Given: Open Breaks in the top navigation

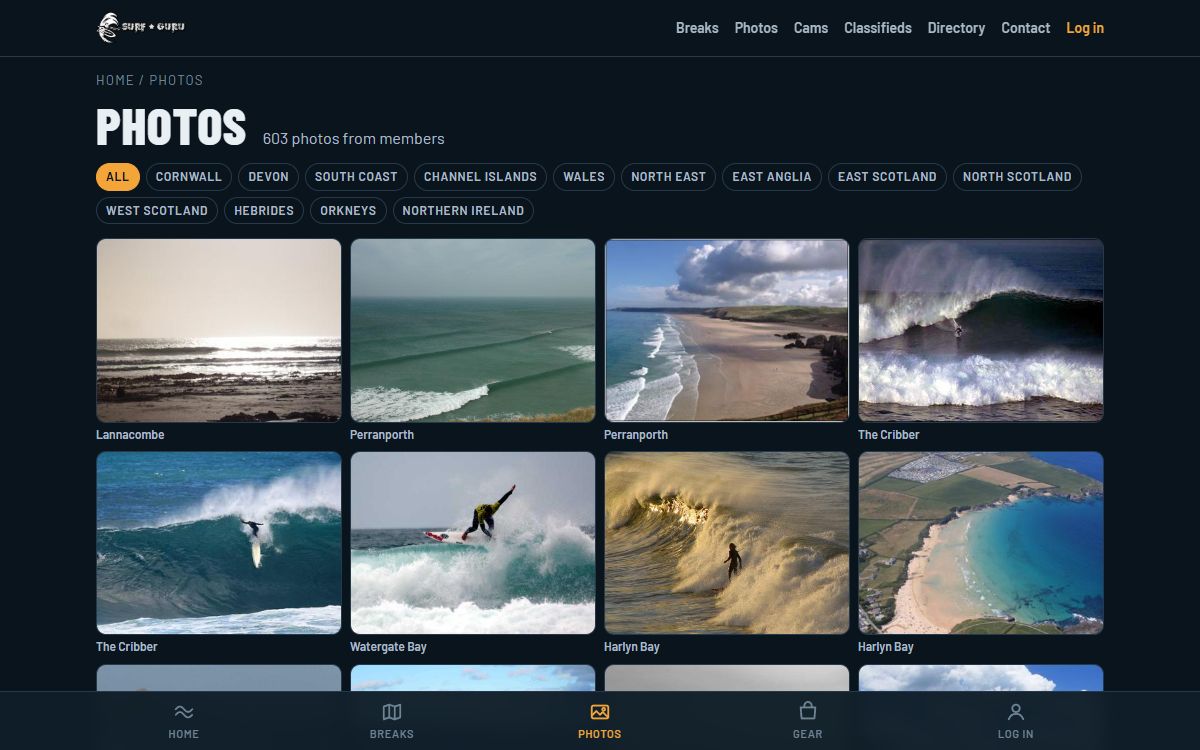Looking at the screenshot, I should coord(697,28).
